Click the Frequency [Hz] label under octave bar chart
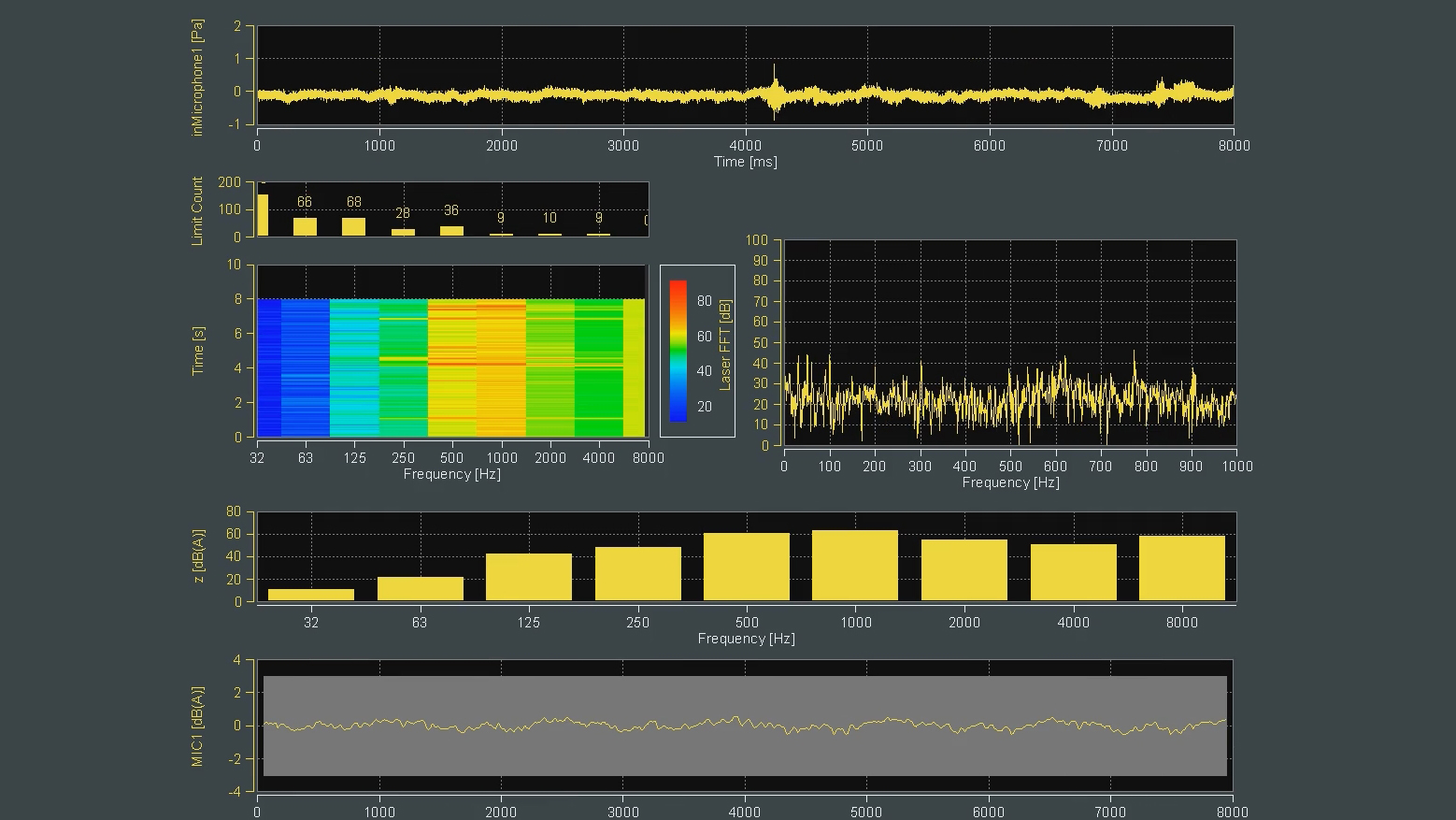 [746, 639]
